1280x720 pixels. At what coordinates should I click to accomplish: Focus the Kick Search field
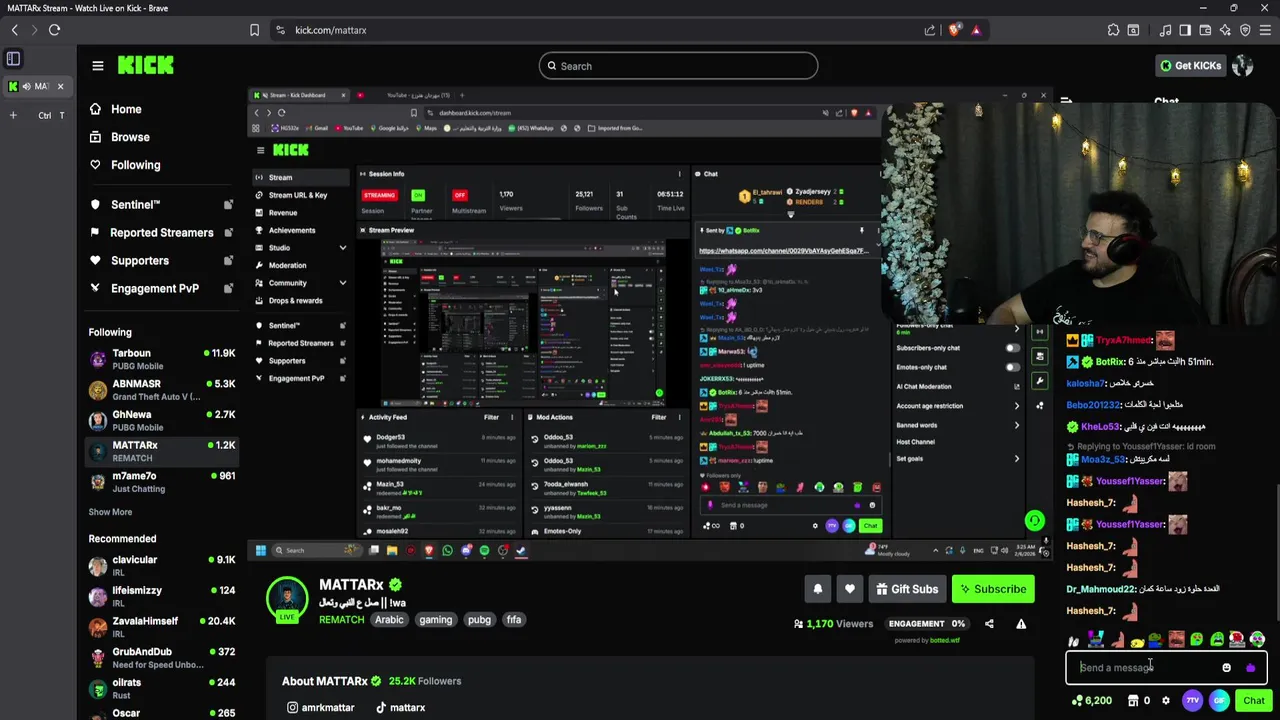click(678, 66)
